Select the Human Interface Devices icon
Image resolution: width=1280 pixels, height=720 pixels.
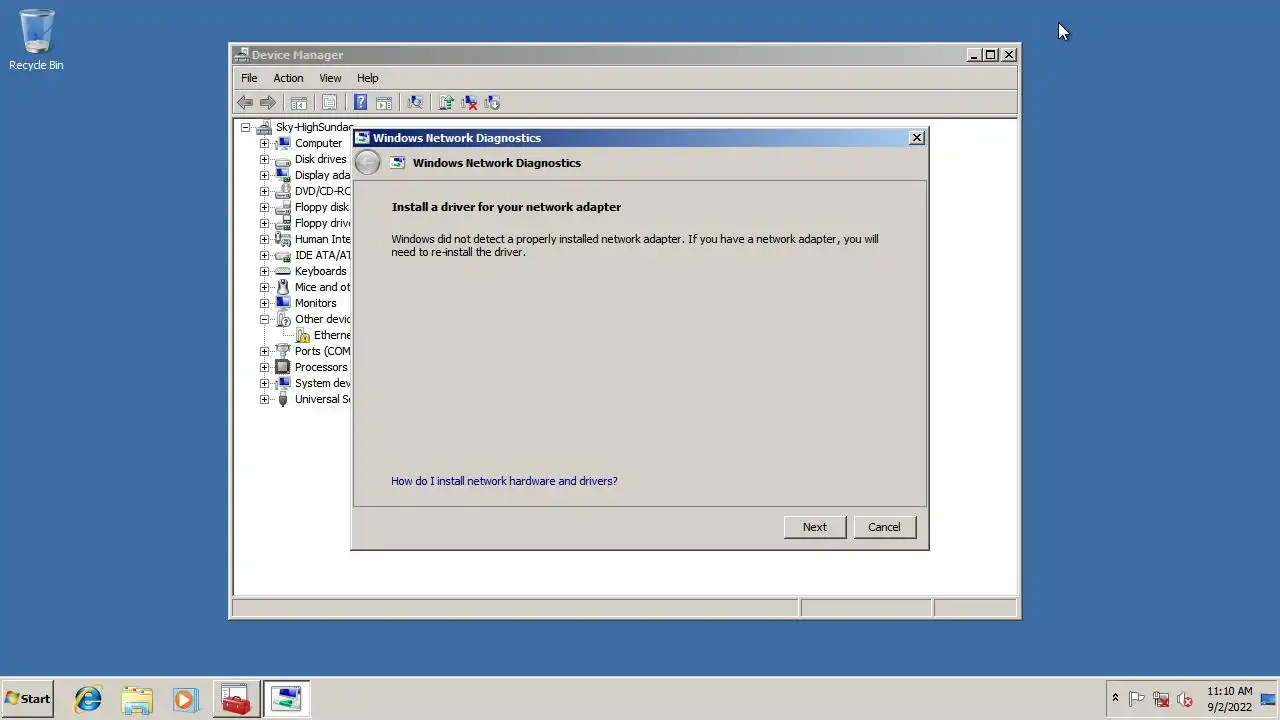point(283,239)
